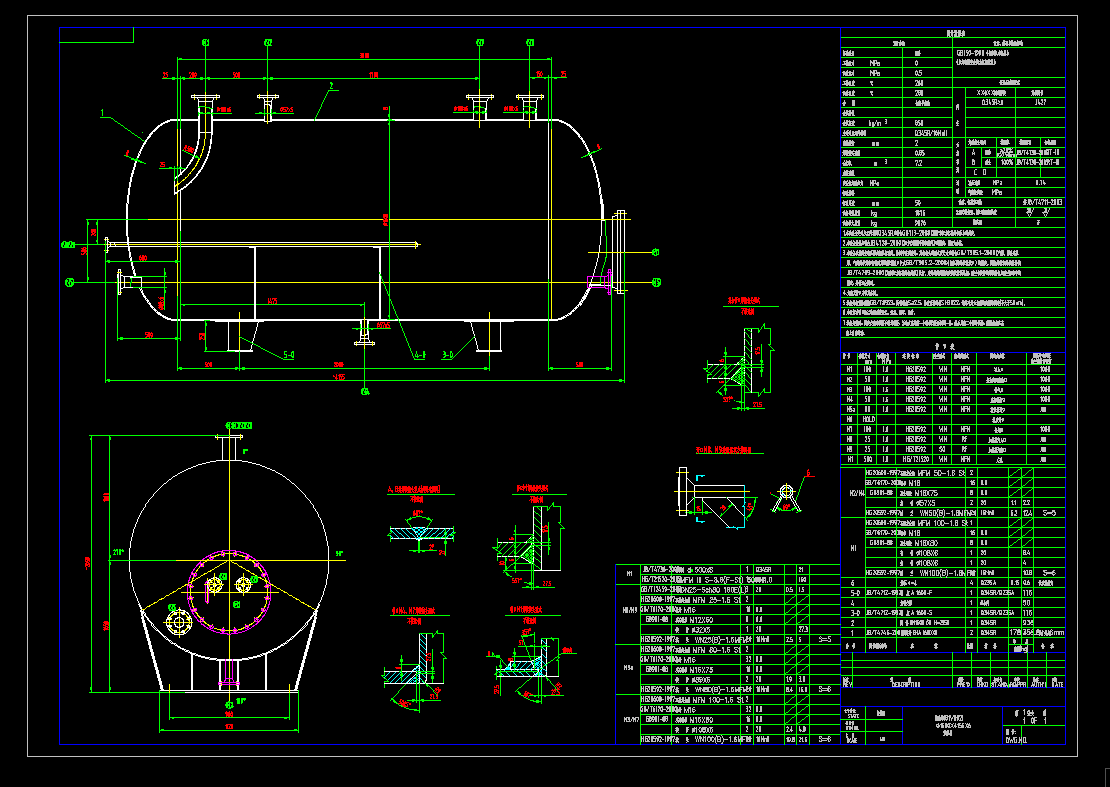Click the "DESCRIPTION" header in the revision block

point(905,684)
